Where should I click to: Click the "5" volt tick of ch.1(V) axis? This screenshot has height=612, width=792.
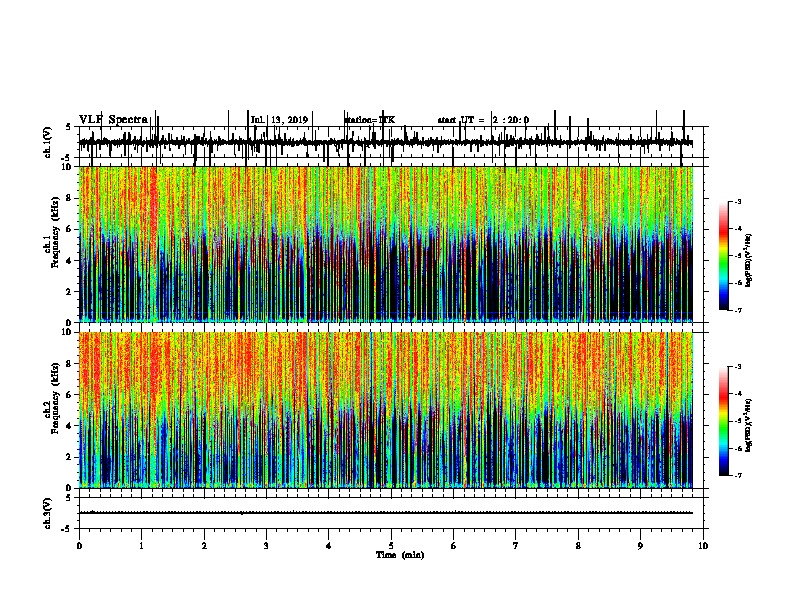point(68,127)
